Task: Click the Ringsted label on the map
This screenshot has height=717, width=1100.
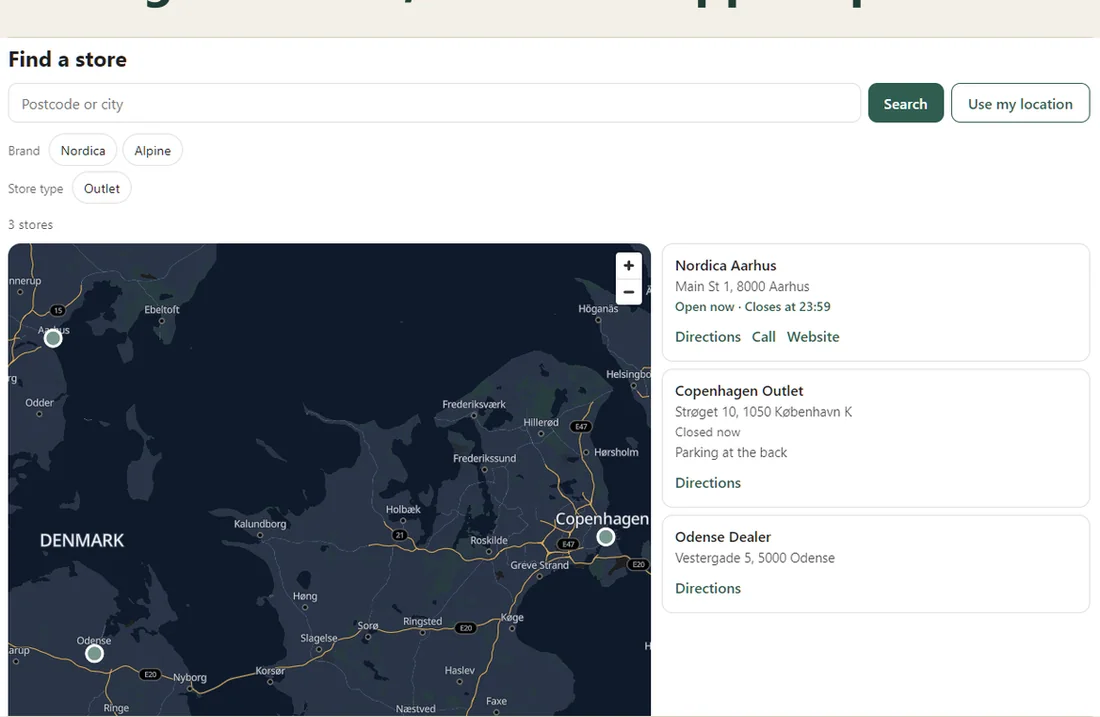Action: [422, 621]
